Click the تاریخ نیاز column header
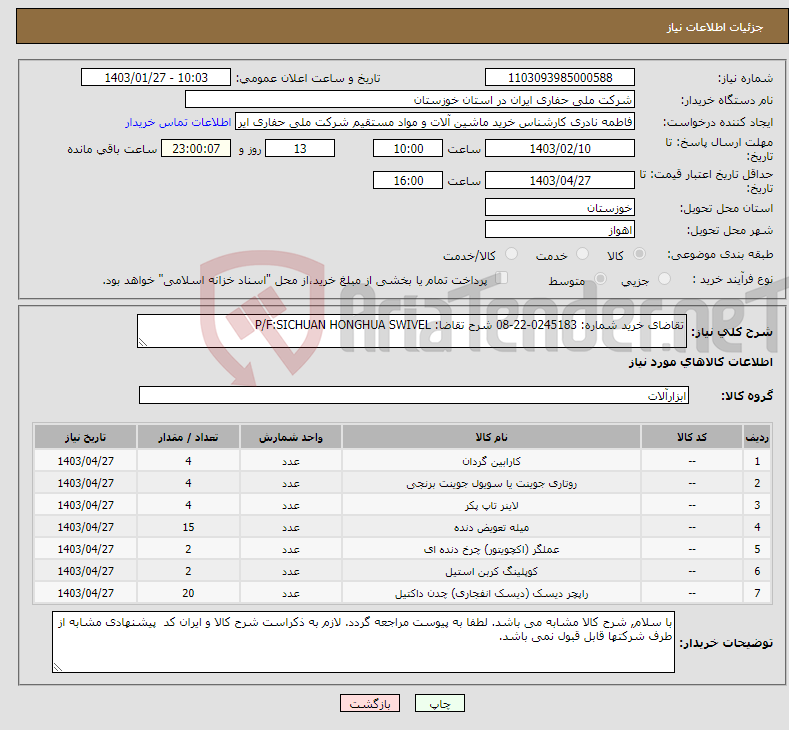Viewport: 789px width, 730px height. 86,437
